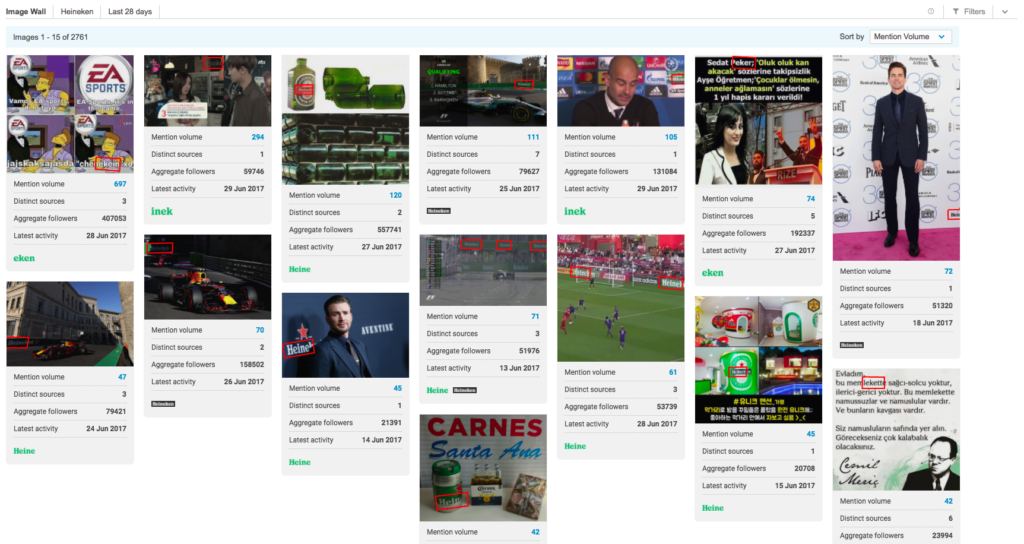The height and width of the screenshot is (544, 1024).
Task: Click latest activity date 15 Jun 2017
Action: (795, 486)
